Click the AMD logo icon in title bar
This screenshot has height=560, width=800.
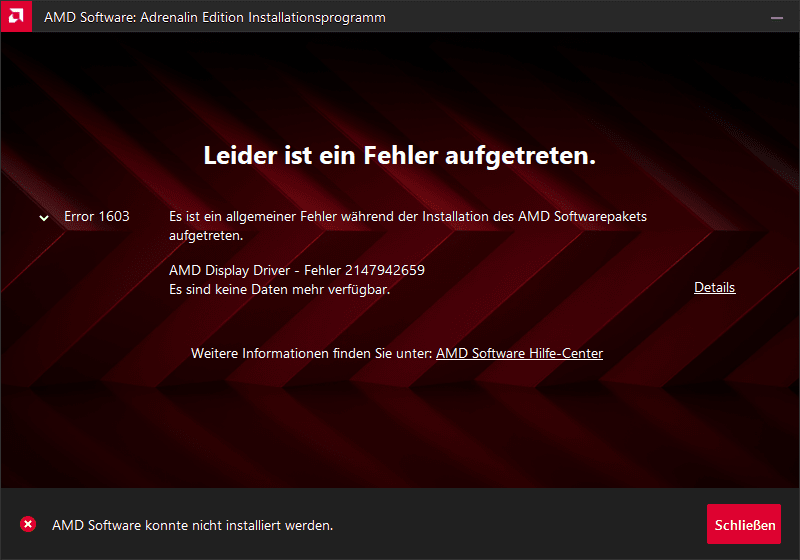pyautogui.click(x=16, y=16)
